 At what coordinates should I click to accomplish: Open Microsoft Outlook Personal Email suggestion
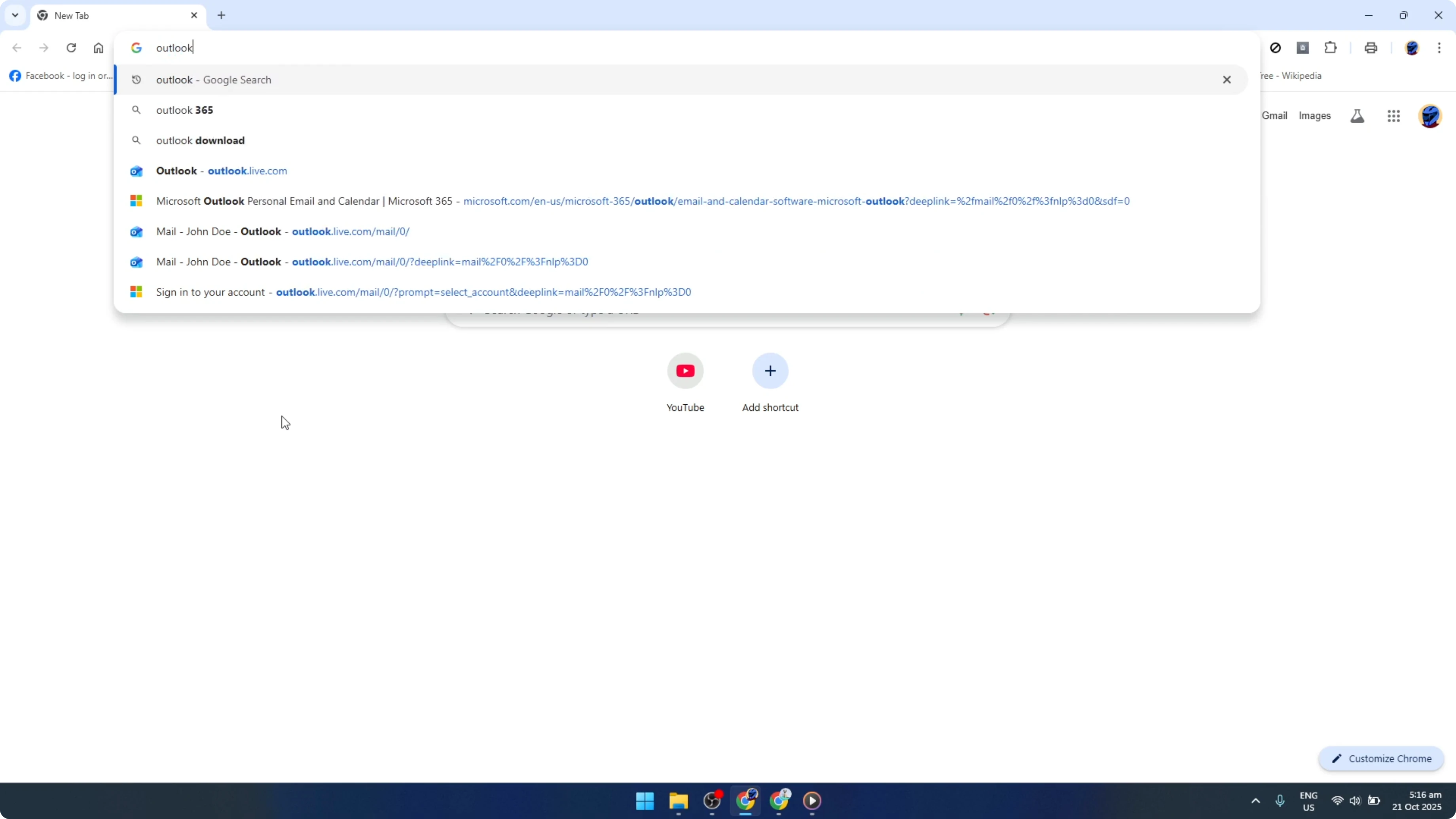681,201
